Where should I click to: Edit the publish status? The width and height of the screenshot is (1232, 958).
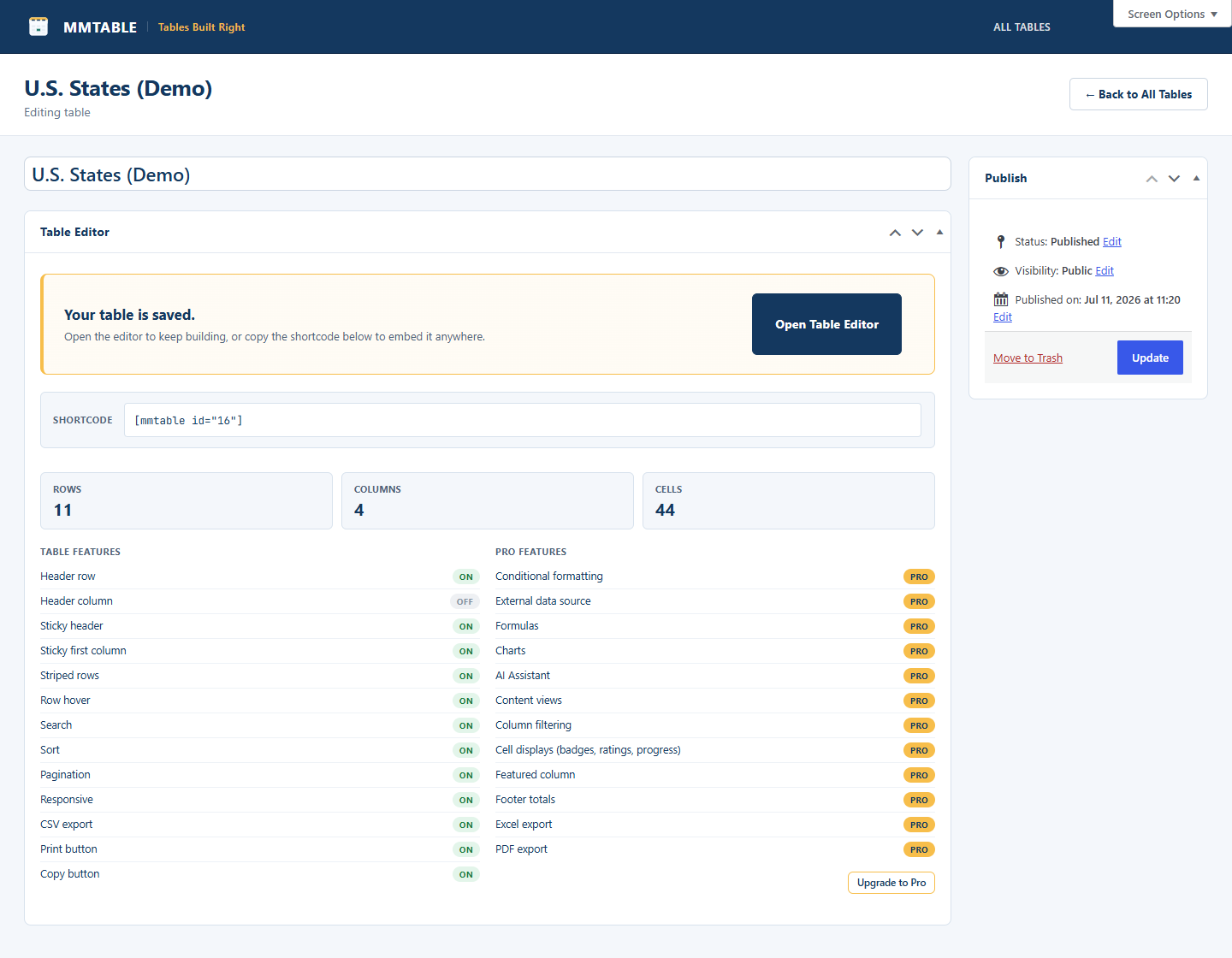click(x=1112, y=242)
